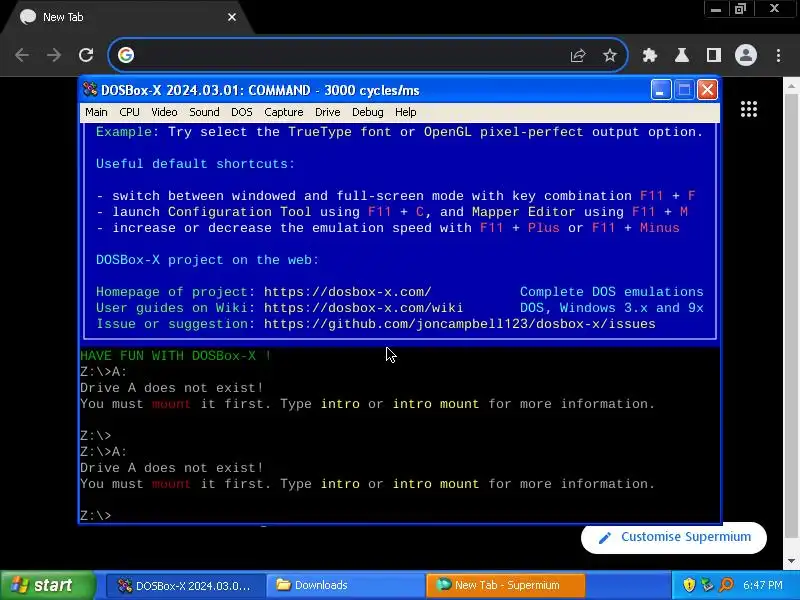Open the CPU menu

[x=129, y=112]
